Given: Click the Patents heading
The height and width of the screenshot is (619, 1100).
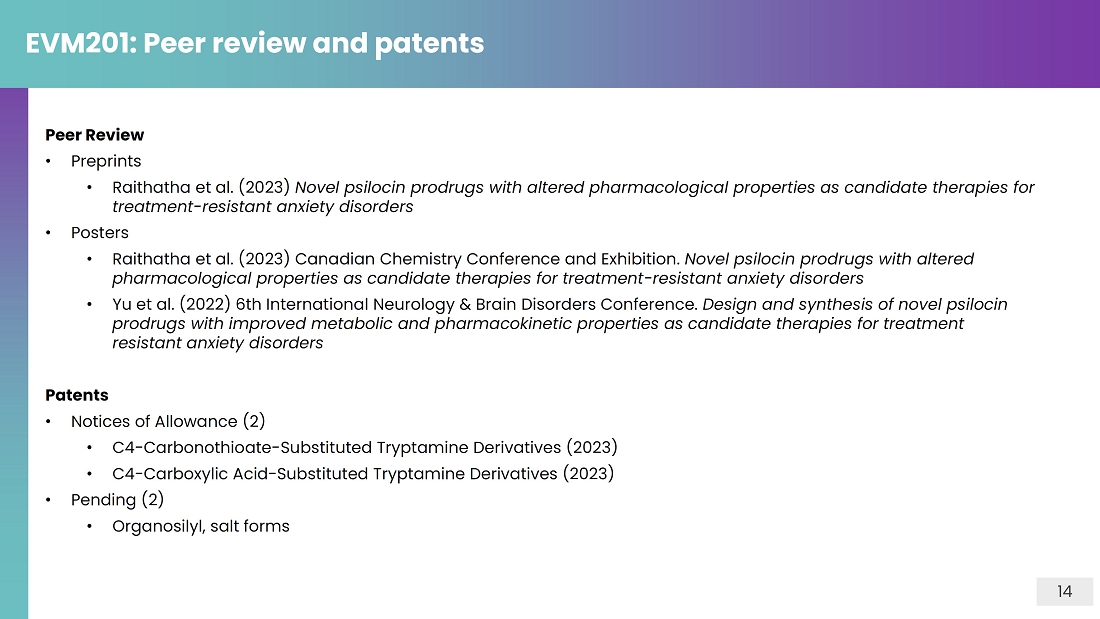Looking at the screenshot, I should tap(77, 395).
